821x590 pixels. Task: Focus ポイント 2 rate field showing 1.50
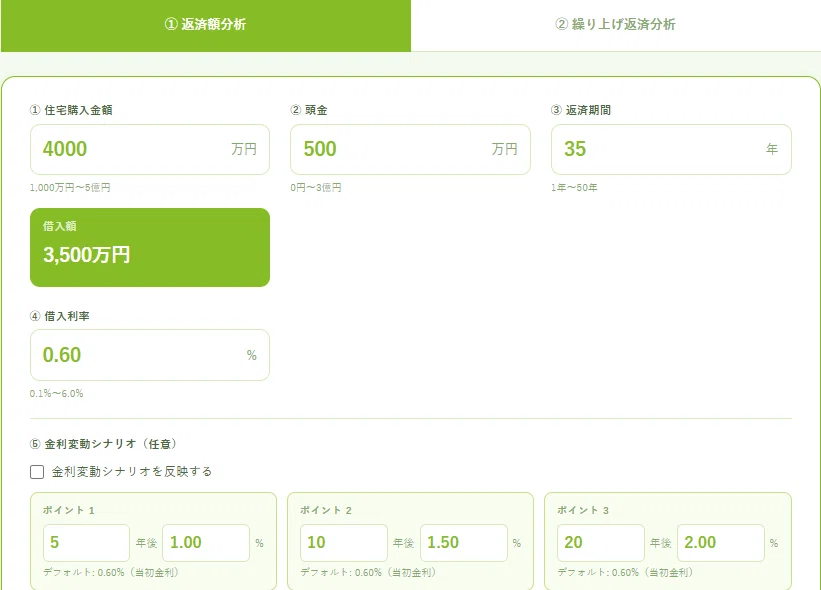tap(463, 542)
